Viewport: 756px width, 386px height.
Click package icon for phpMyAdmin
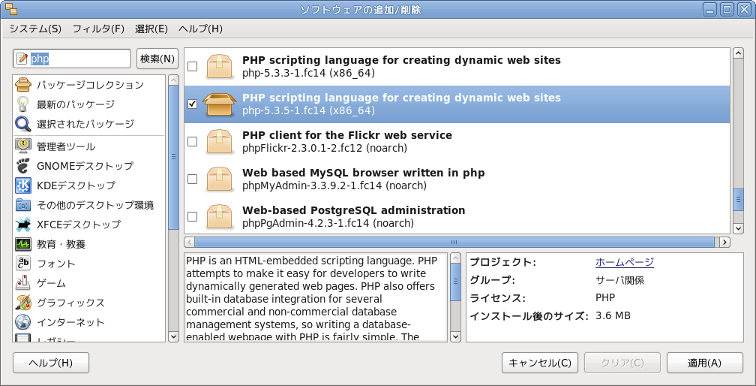tap(220, 179)
